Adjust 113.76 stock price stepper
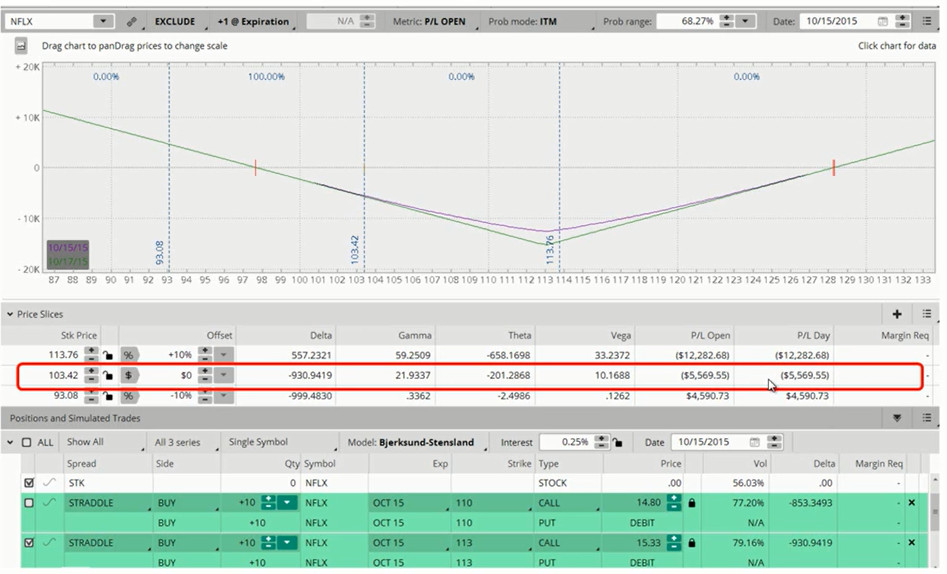 (91, 355)
